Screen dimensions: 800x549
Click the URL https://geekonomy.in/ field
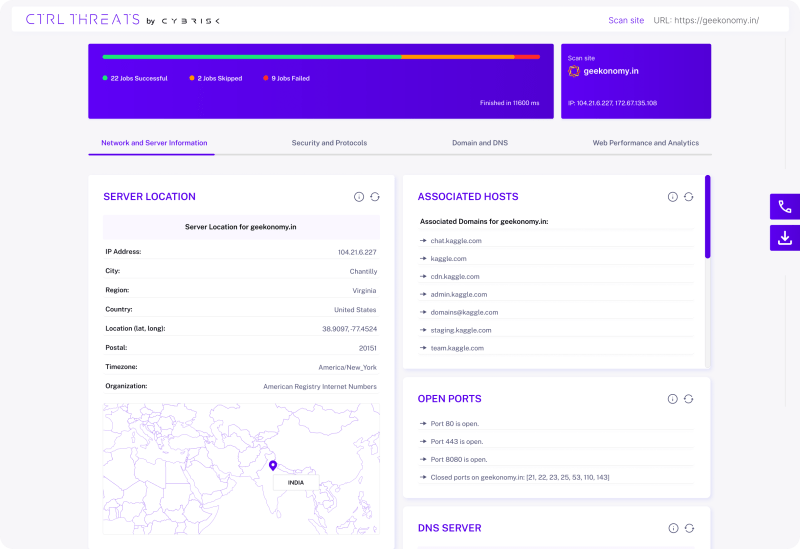point(706,20)
